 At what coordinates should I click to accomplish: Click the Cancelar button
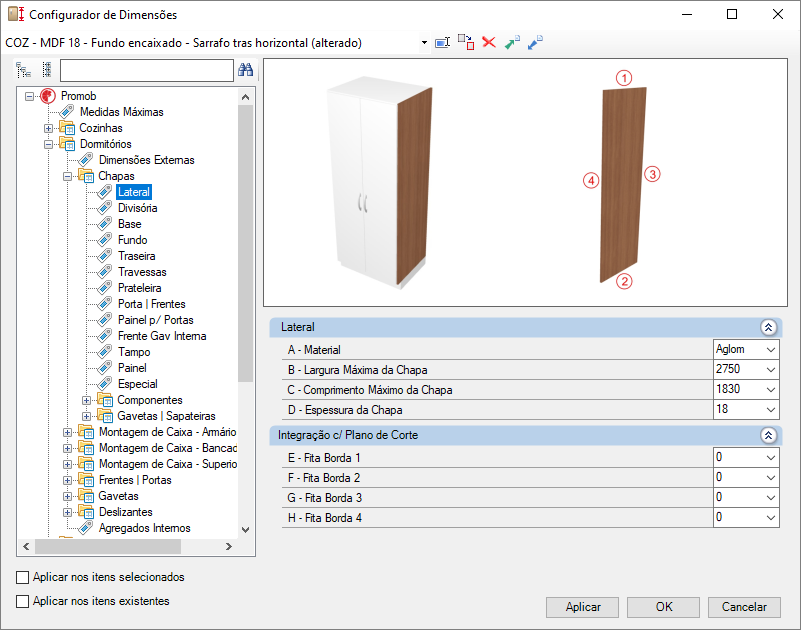click(x=744, y=607)
